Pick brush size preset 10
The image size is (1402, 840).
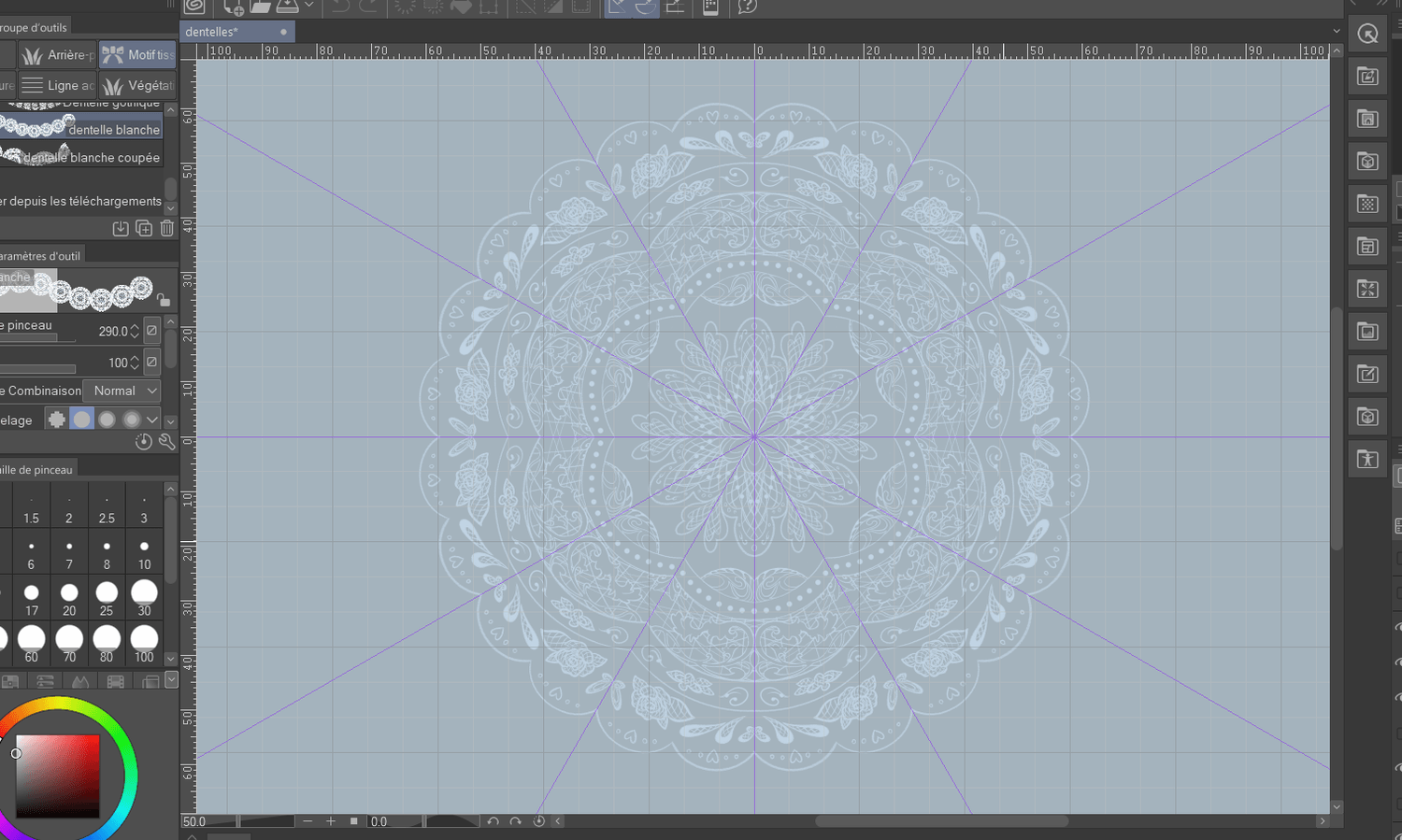144,554
